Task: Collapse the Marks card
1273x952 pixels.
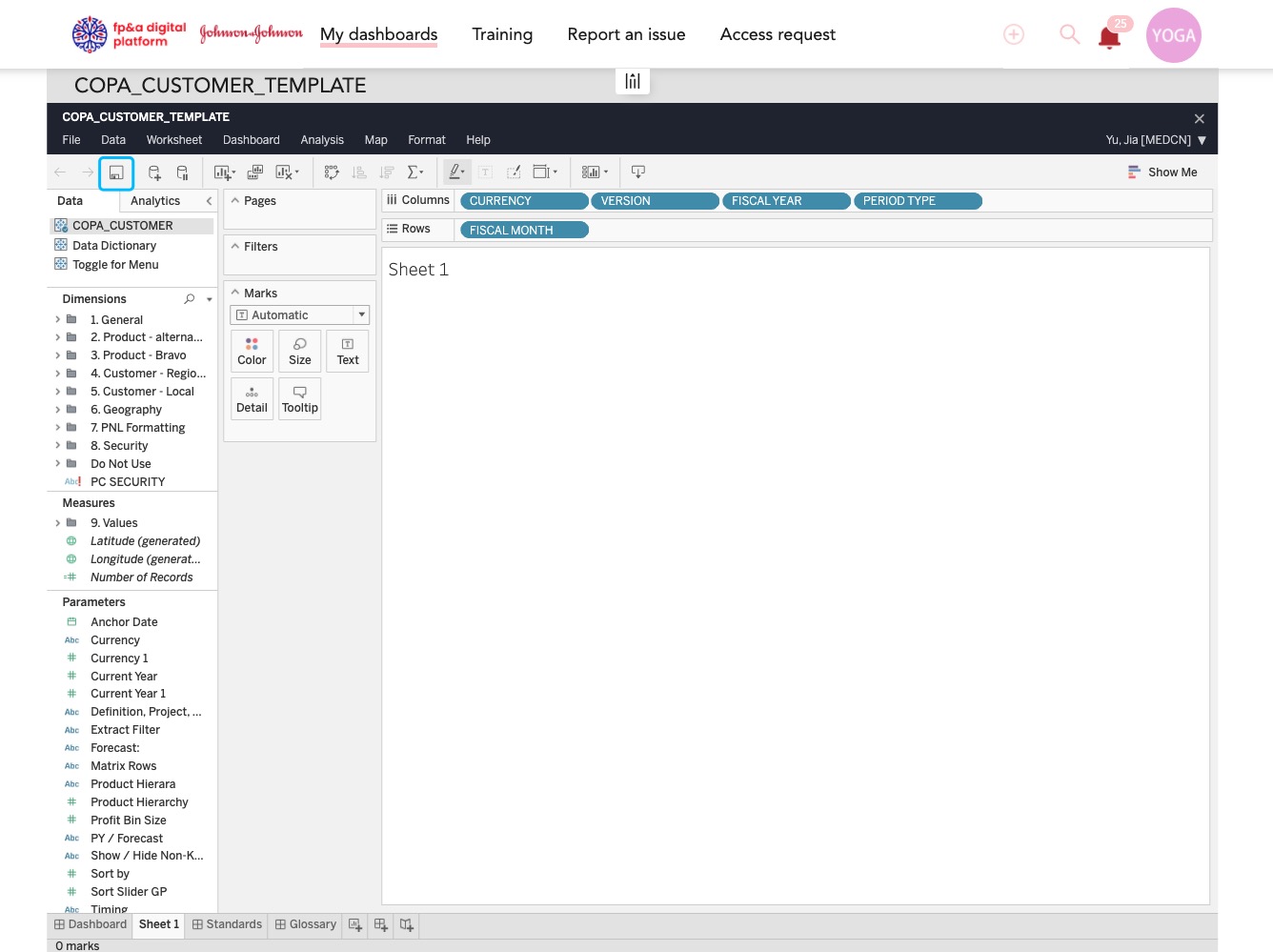Action: 235,293
